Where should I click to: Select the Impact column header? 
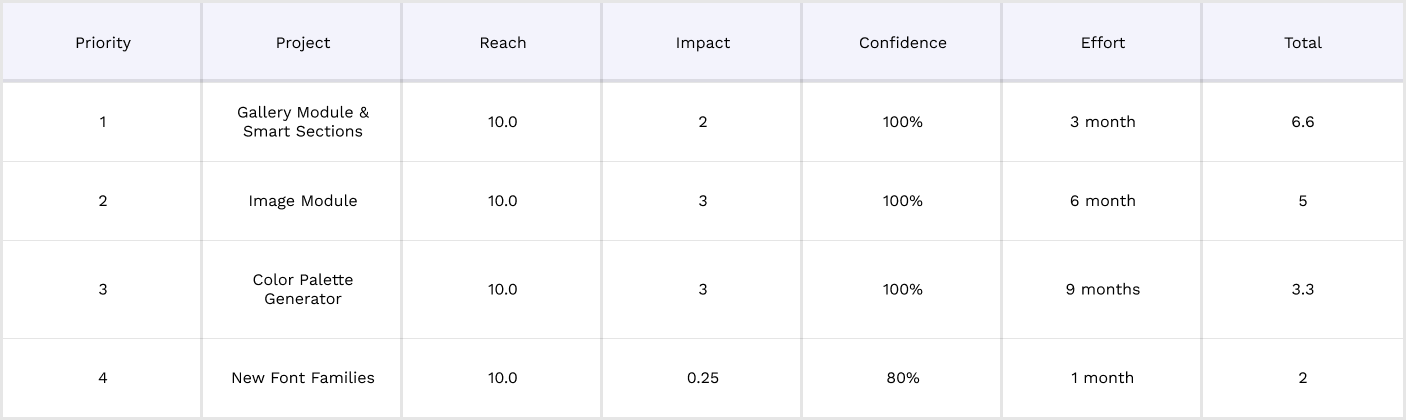[702, 42]
